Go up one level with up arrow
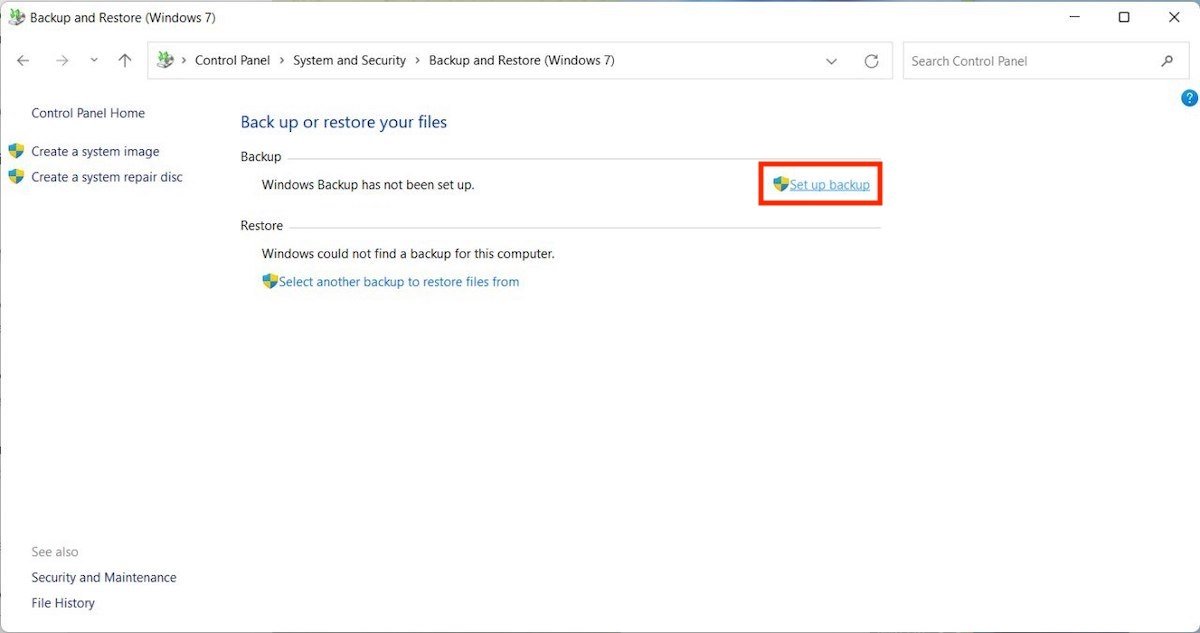Screen dimensions: 1200x633 click(x=125, y=61)
